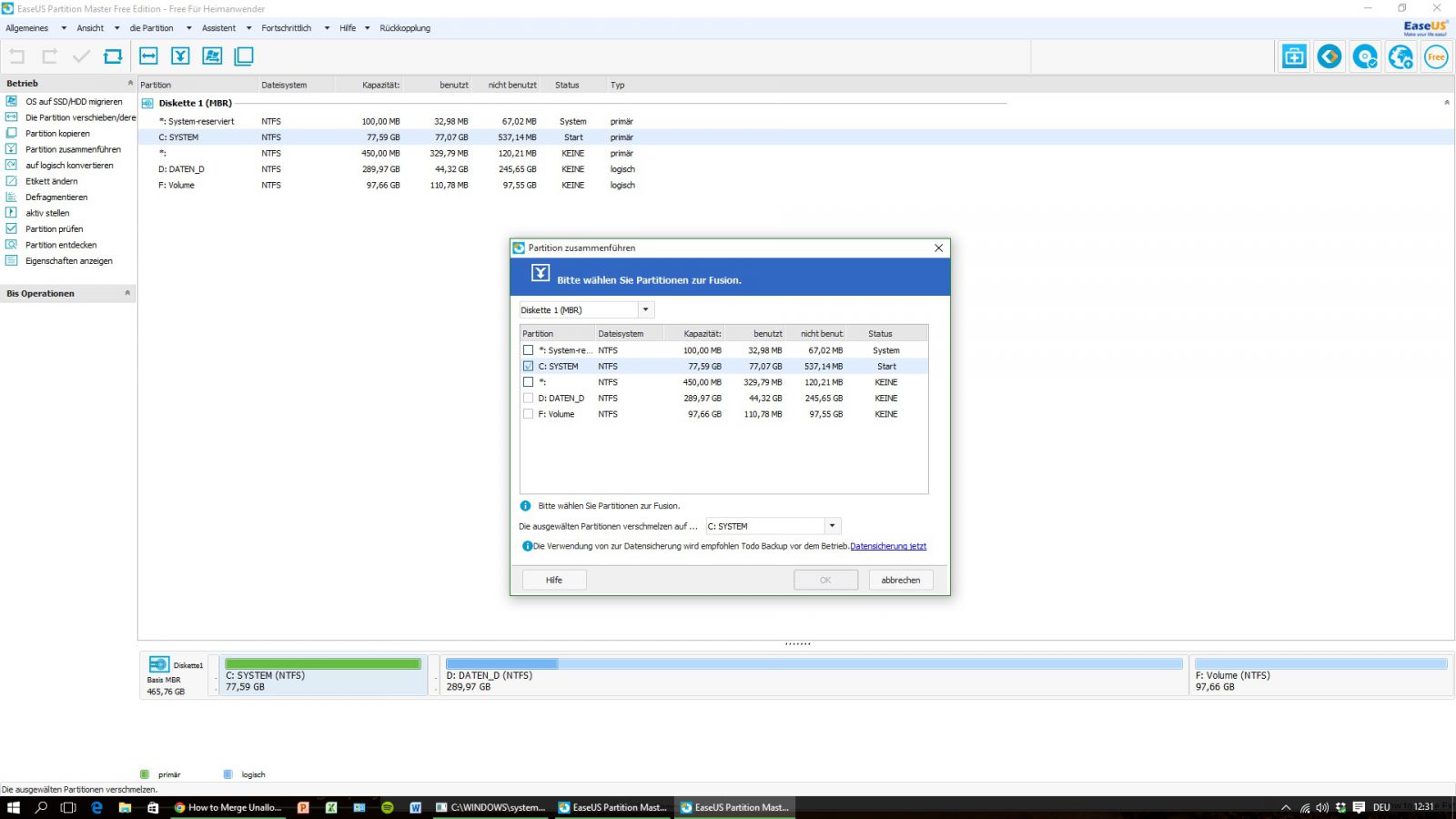Click the refresh icon in the toolbar

point(113,56)
